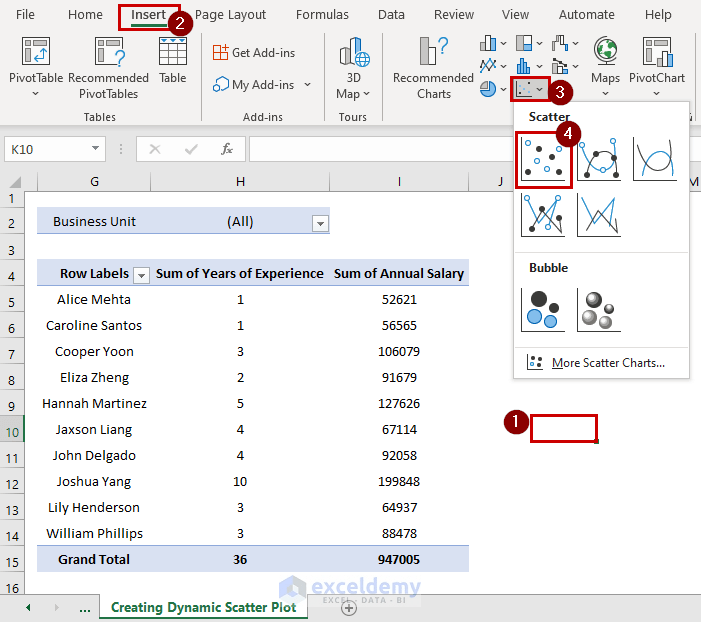The height and width of the screenshot is (622, 701).
Task: Expand pie chart dropdown arrow
Action: 503,89
